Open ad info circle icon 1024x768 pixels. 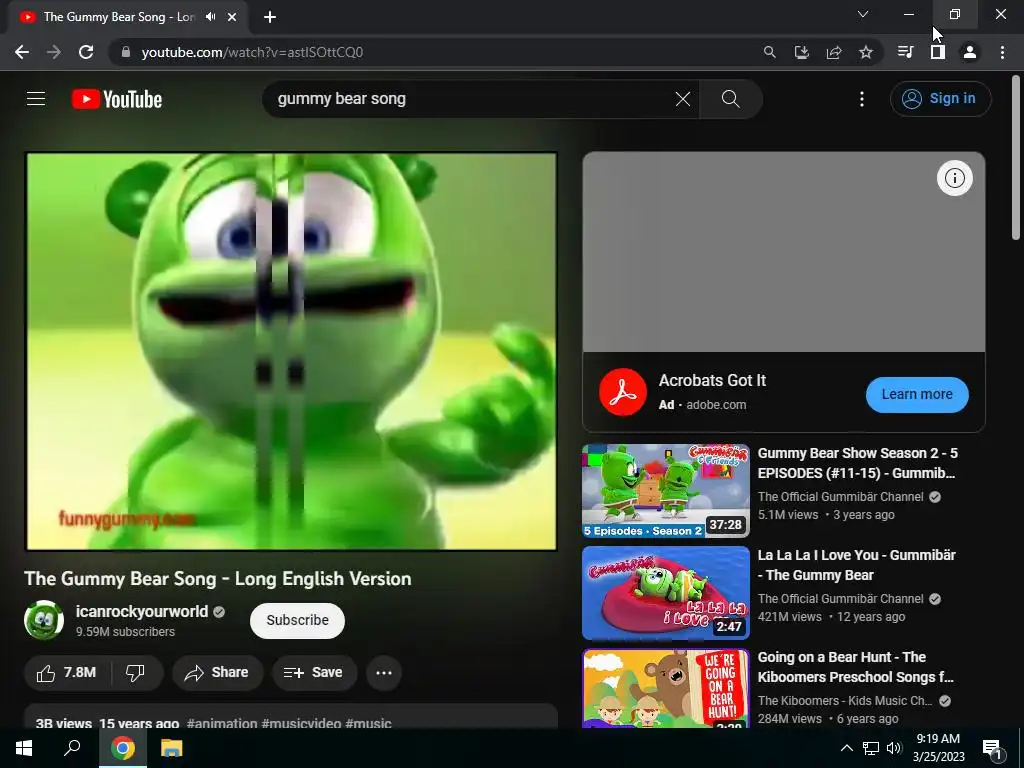click(x=955, y=178)
